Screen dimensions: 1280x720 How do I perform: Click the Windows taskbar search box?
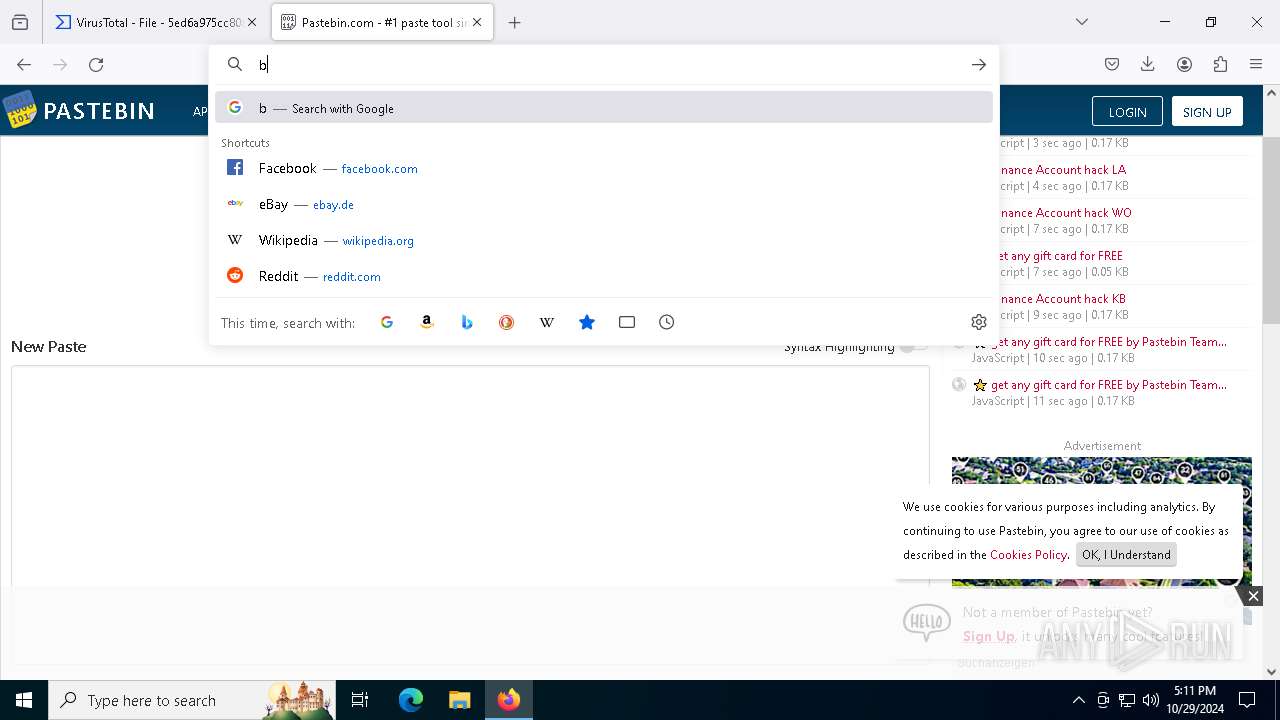pyautogui.click(x=190, y=700)
